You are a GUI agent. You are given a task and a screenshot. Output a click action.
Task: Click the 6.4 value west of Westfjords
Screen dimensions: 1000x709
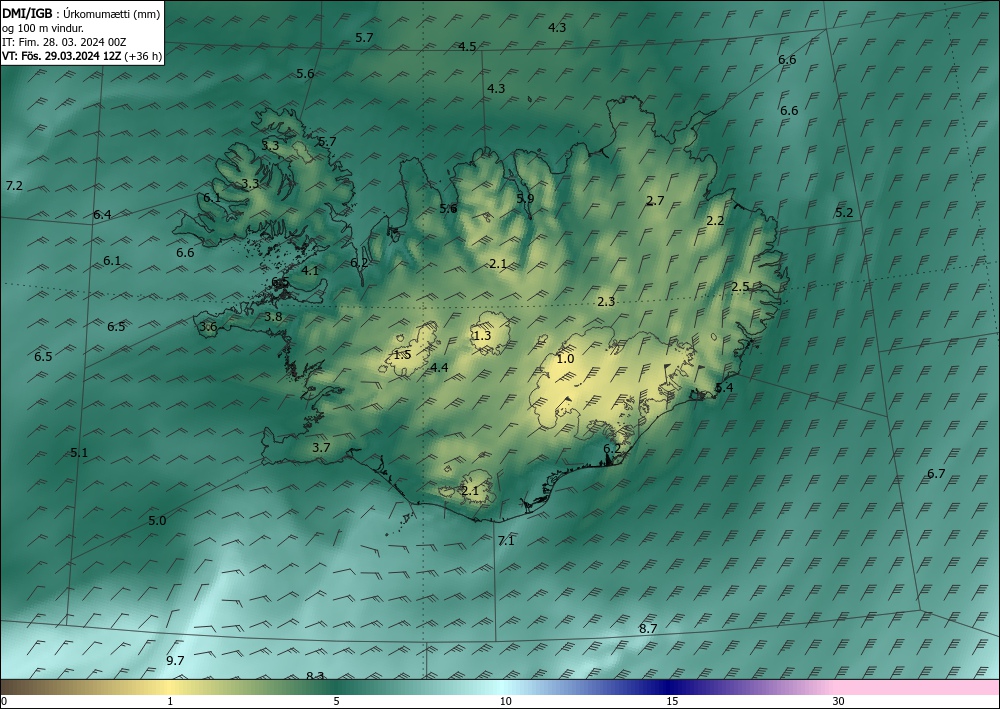(102, 214)
